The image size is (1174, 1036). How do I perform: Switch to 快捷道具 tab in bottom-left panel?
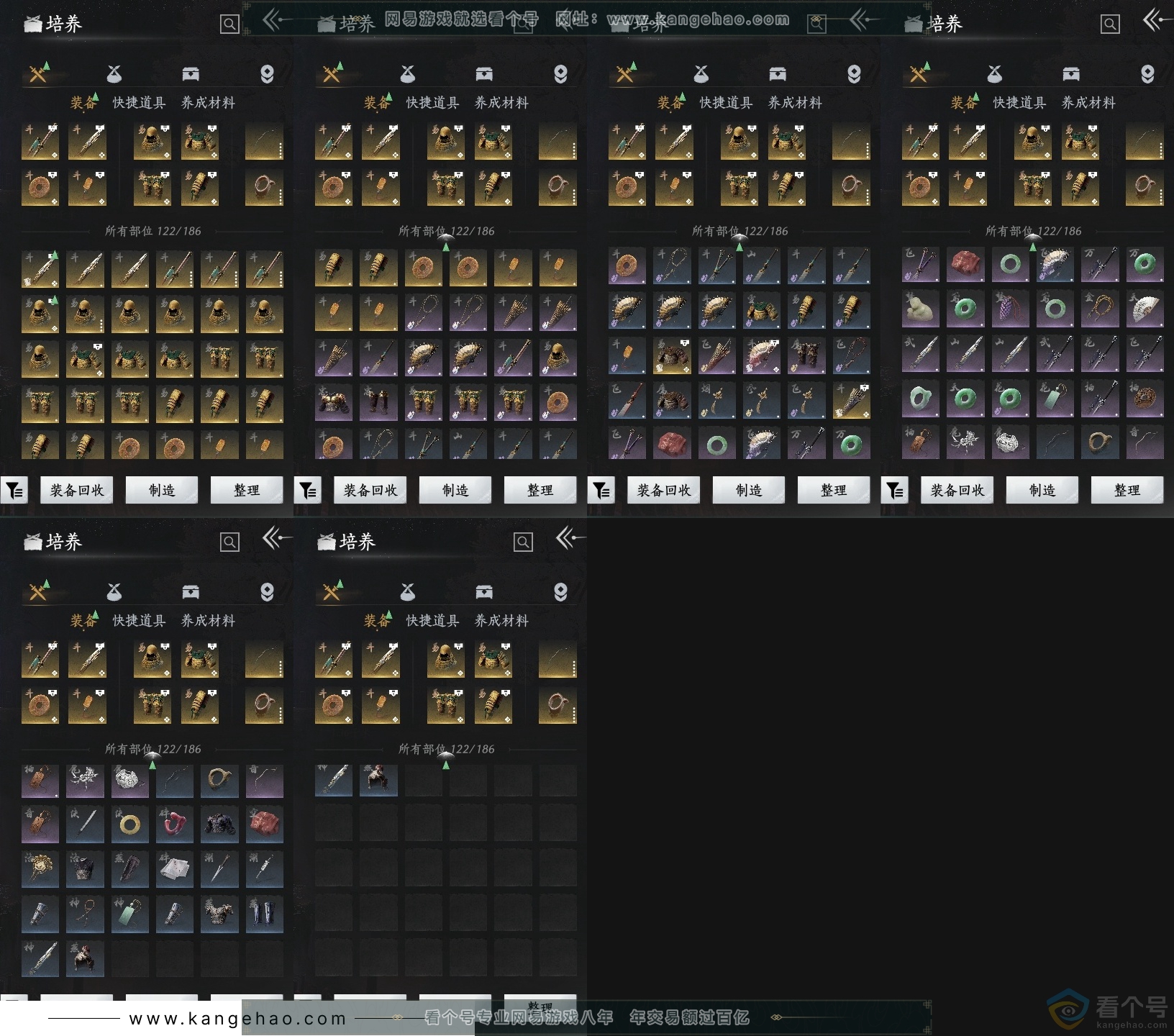[139, 621]
